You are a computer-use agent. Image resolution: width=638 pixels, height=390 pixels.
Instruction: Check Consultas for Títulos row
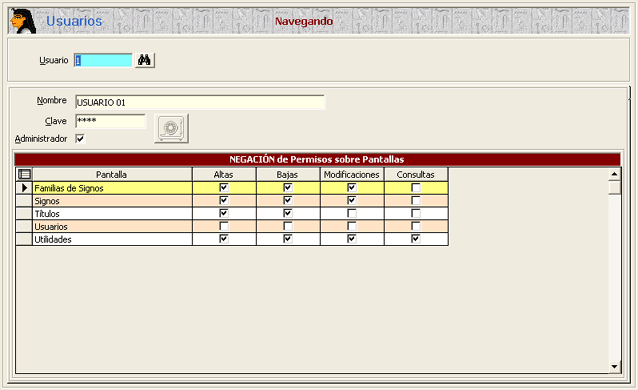[x=416, y=213]
